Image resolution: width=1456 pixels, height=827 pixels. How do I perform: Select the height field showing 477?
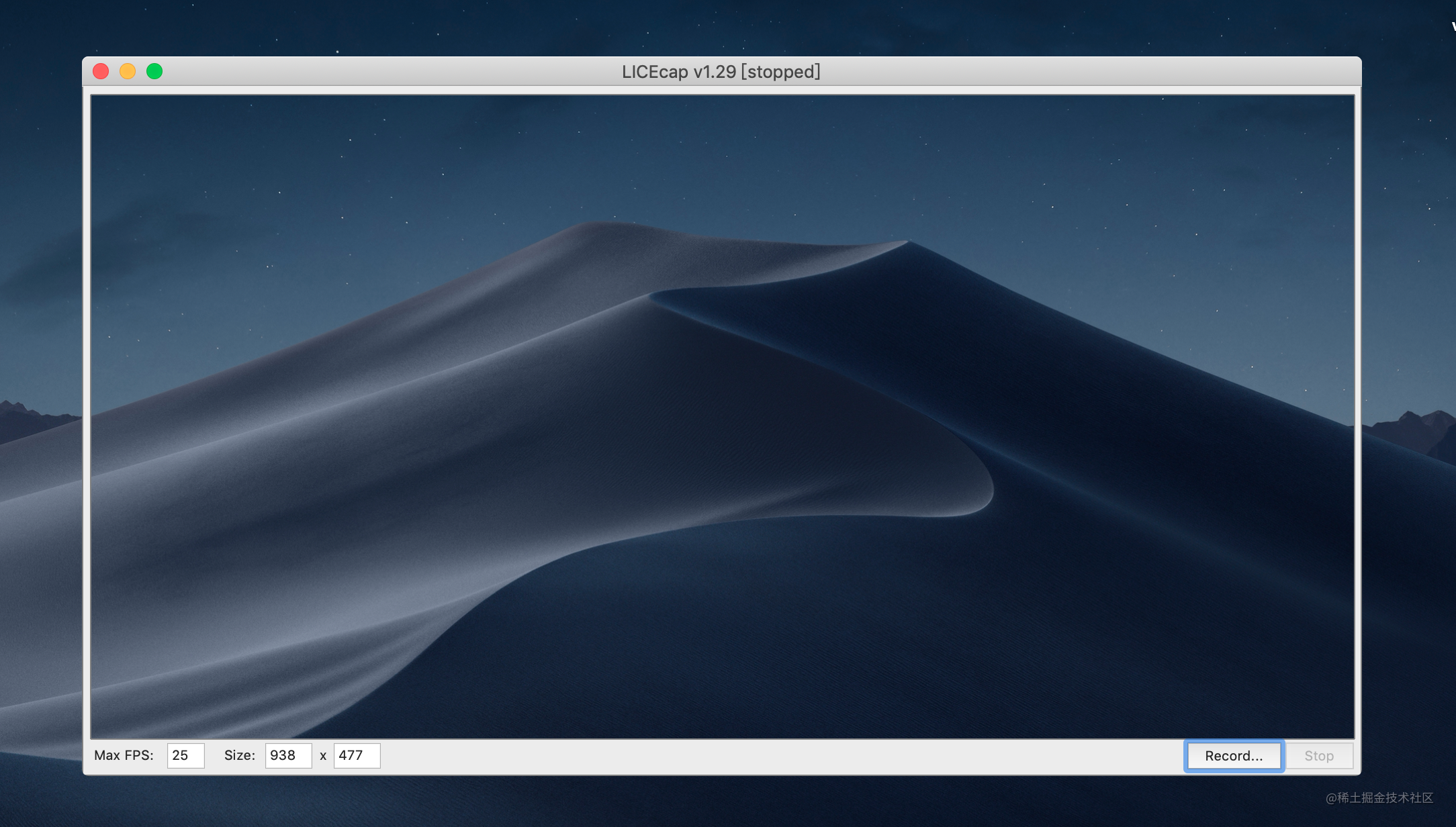(357, 755)
